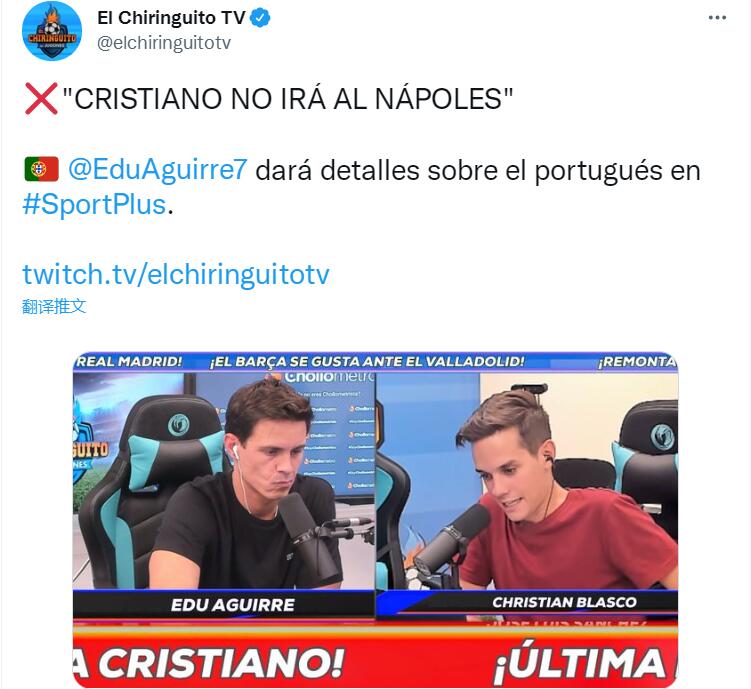Open the El Chiringuito TV profile avatar

click(52, 31)
